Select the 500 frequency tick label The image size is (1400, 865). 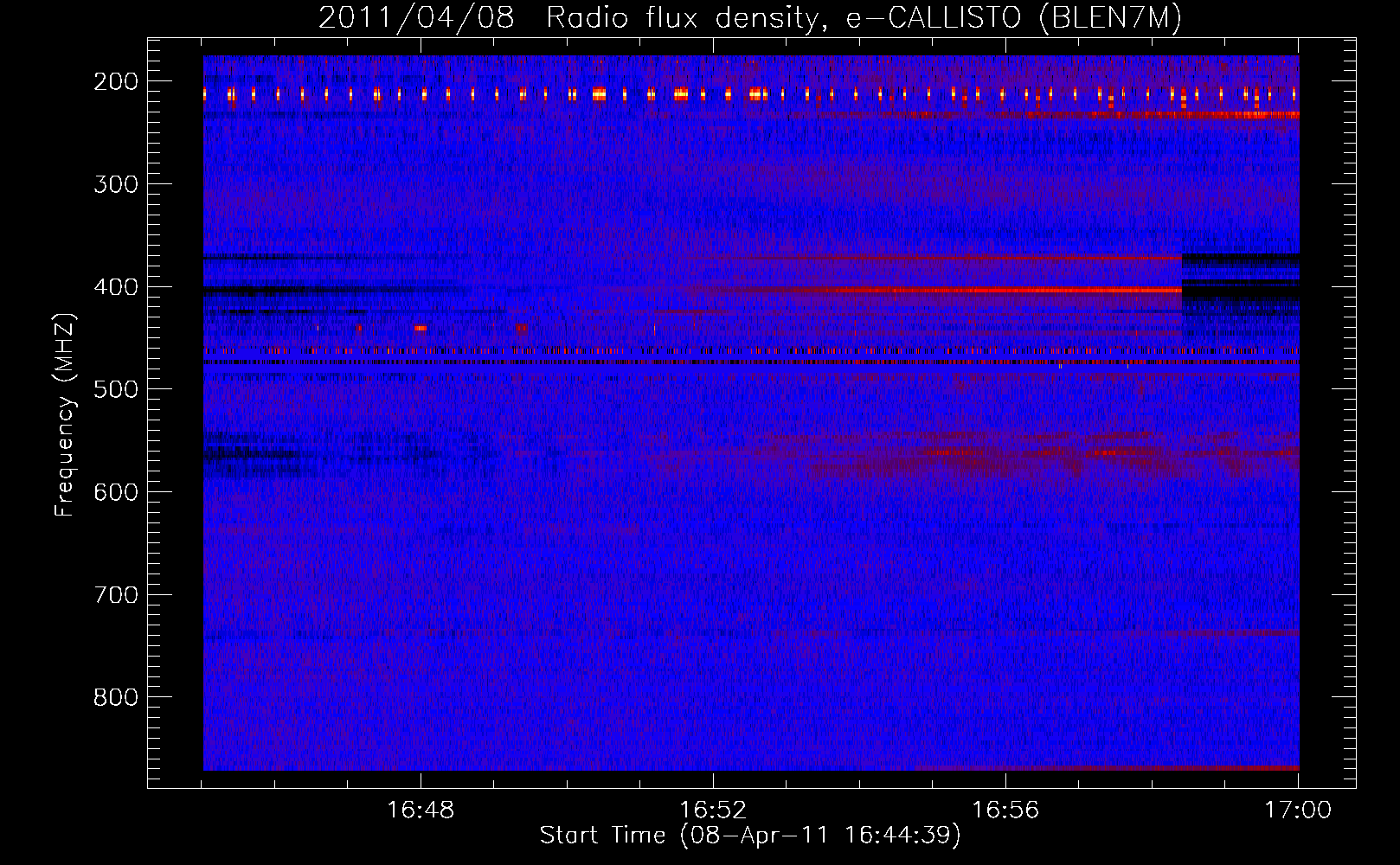(x=116, y=389)
